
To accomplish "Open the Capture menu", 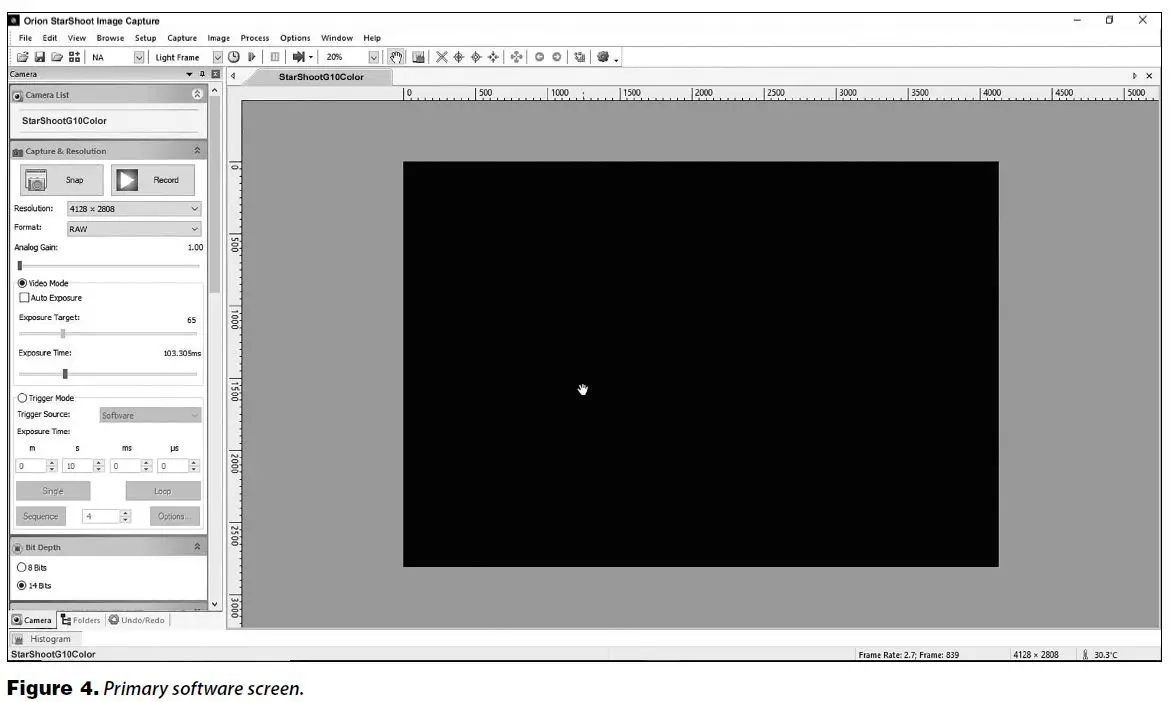I will coord(182,38).
